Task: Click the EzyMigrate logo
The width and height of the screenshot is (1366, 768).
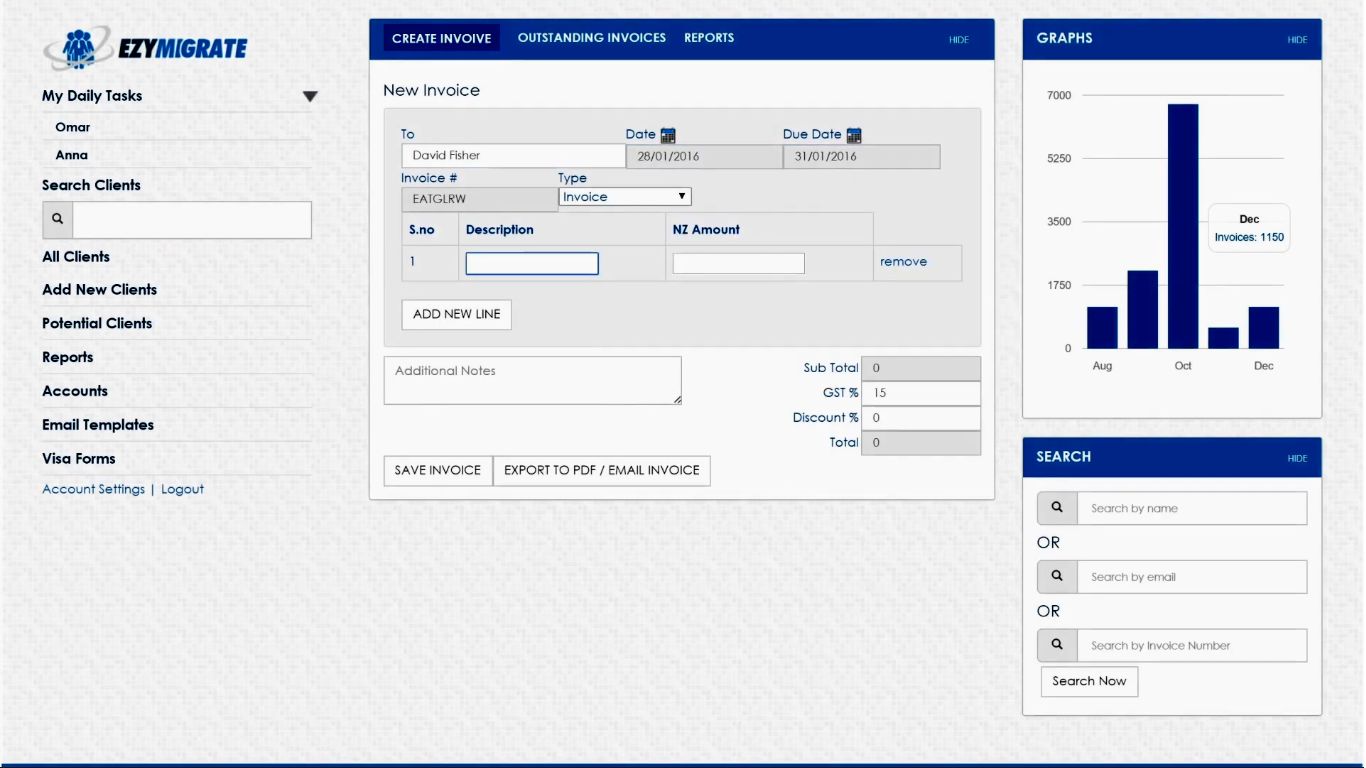Action: click(146, 47)
